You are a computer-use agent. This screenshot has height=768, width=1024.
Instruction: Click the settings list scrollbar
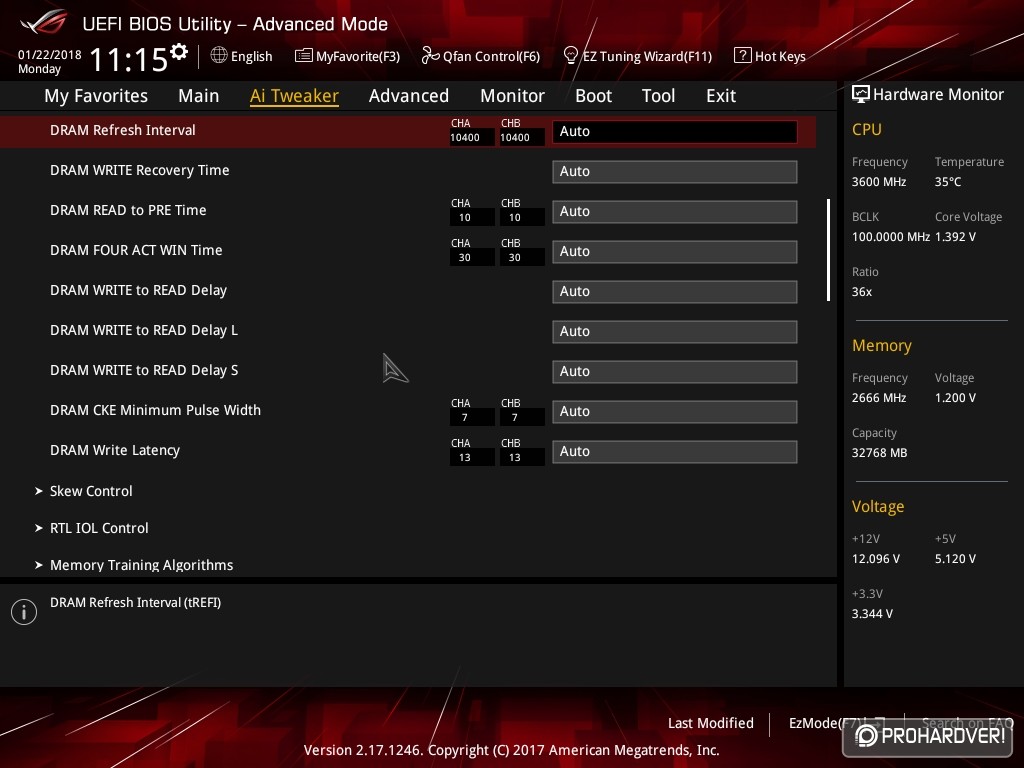point(828,250)
